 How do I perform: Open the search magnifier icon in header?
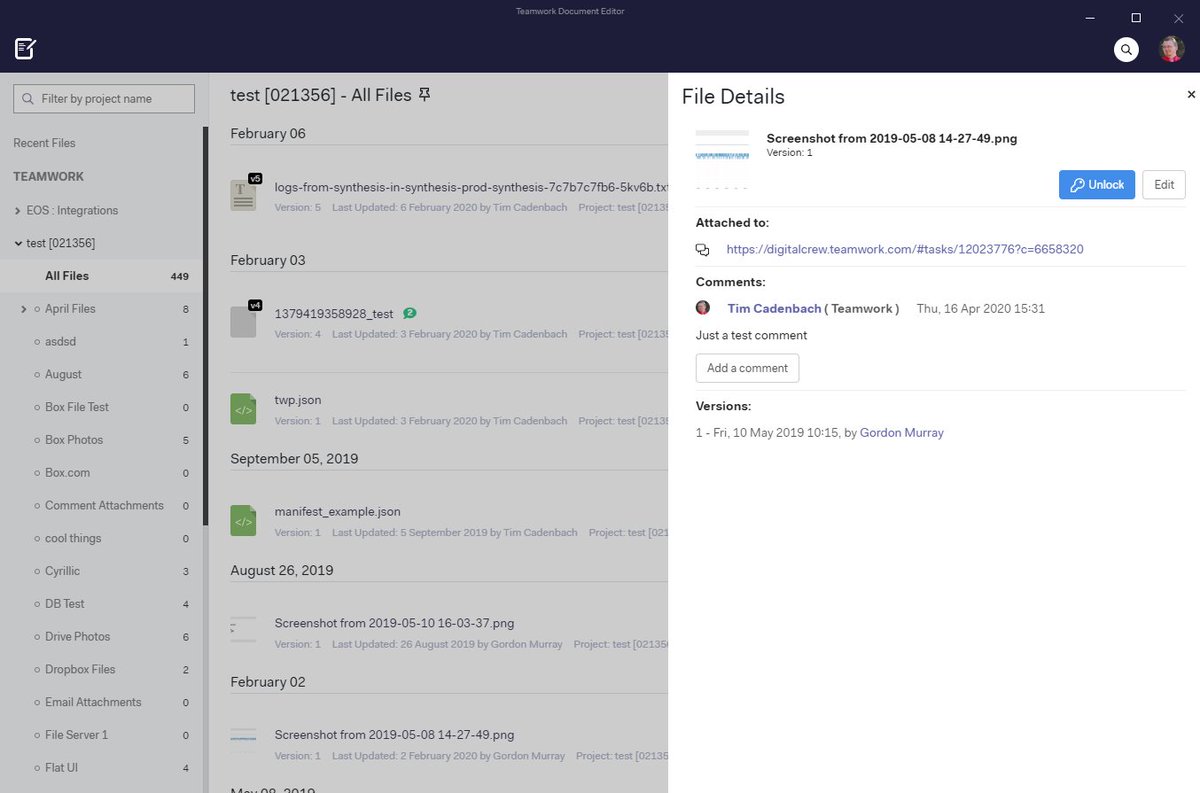pos(1126,49)
